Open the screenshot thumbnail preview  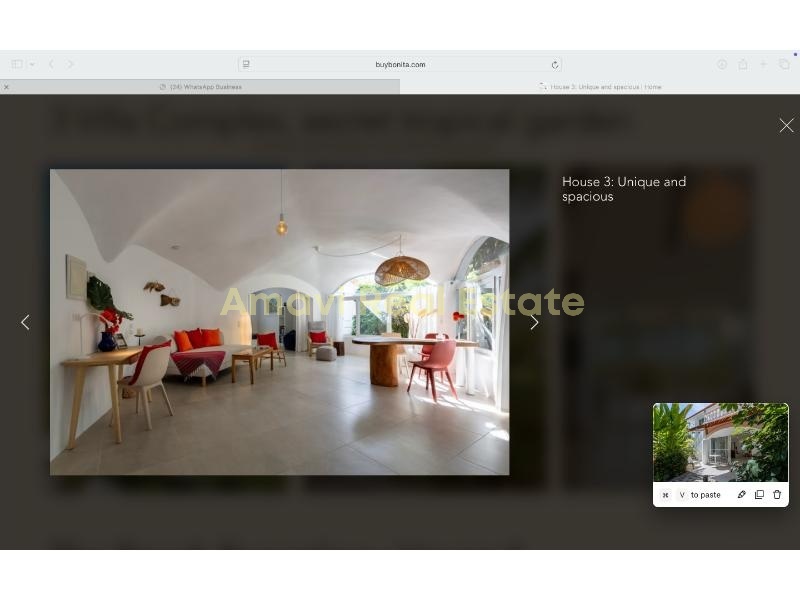(x=720, y=443)
